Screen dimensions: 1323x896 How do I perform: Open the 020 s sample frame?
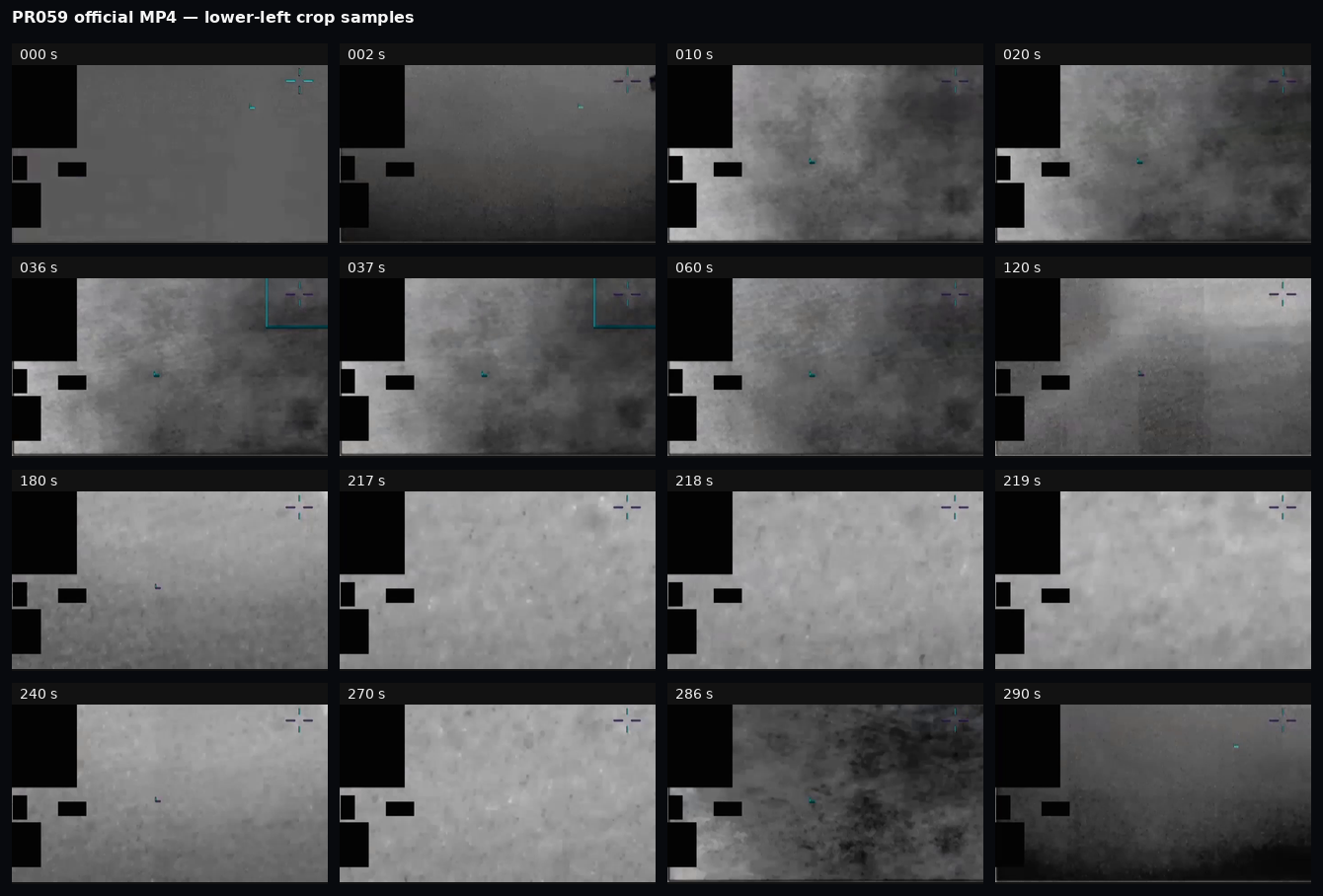[x=1153, y=154]
